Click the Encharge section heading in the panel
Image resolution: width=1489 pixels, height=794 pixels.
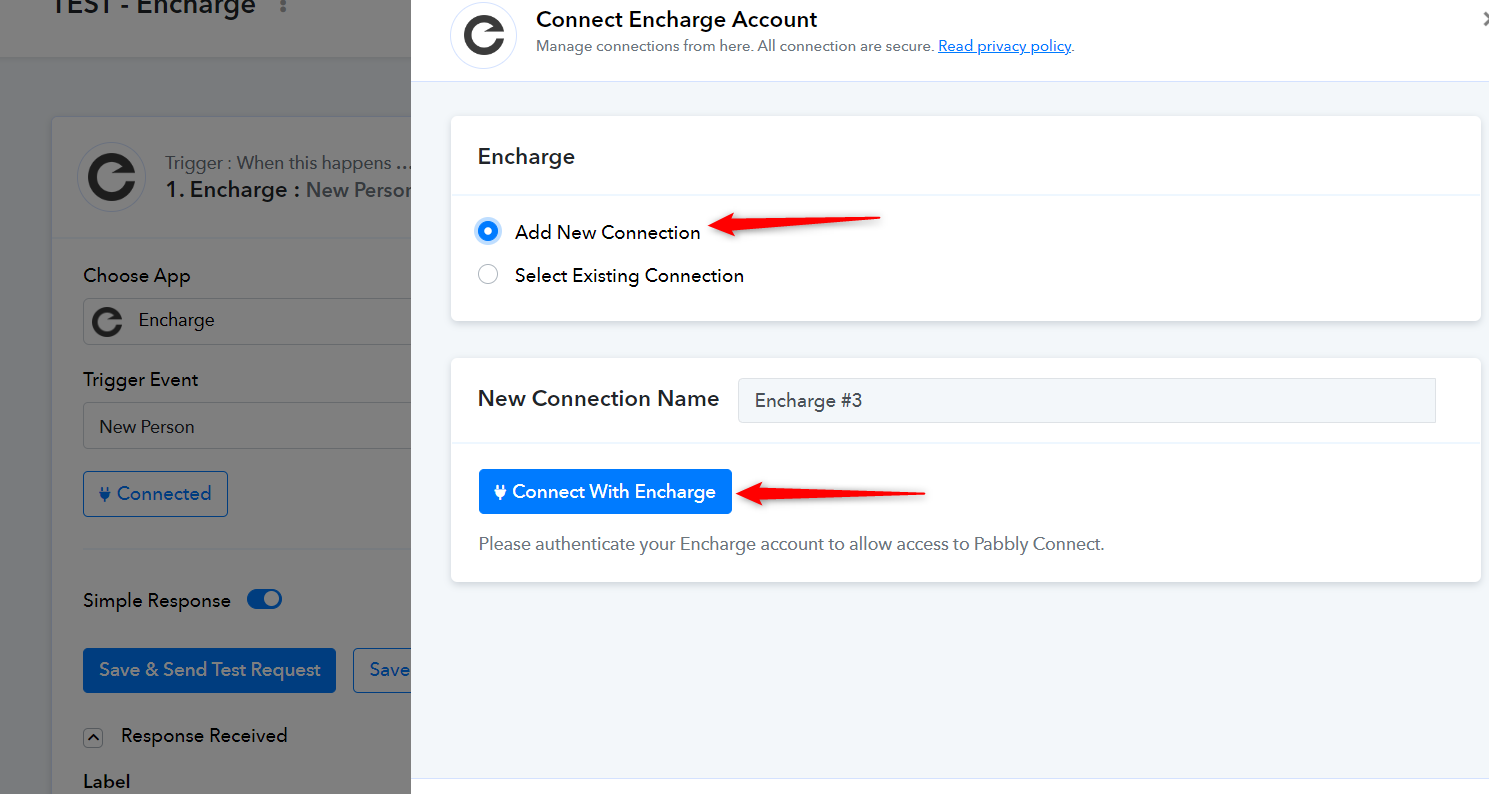(x=526, y=157)
